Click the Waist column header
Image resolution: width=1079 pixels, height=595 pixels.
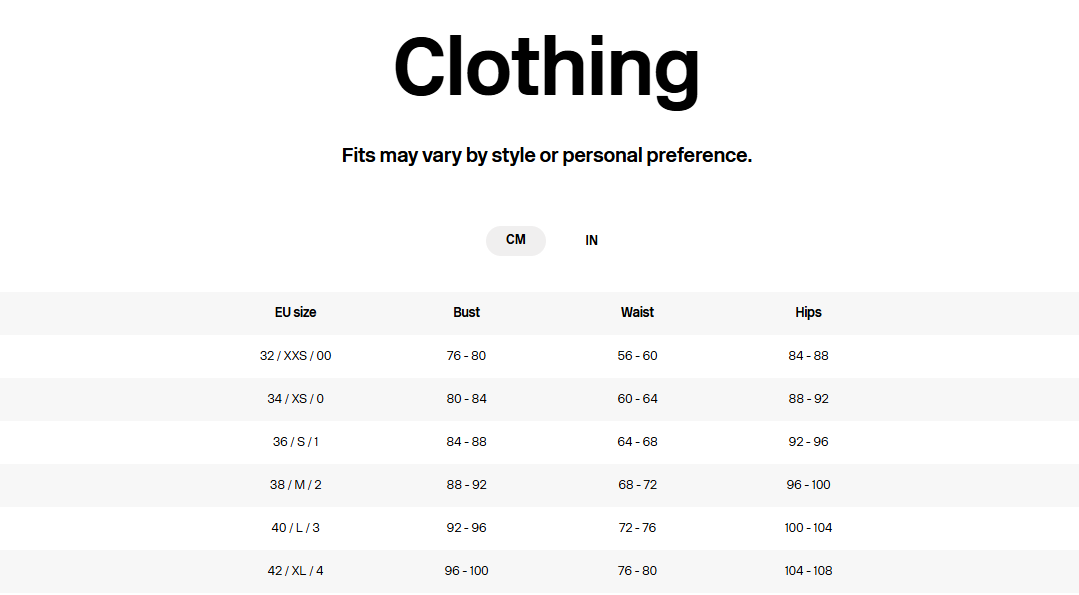tap(637, 312)
